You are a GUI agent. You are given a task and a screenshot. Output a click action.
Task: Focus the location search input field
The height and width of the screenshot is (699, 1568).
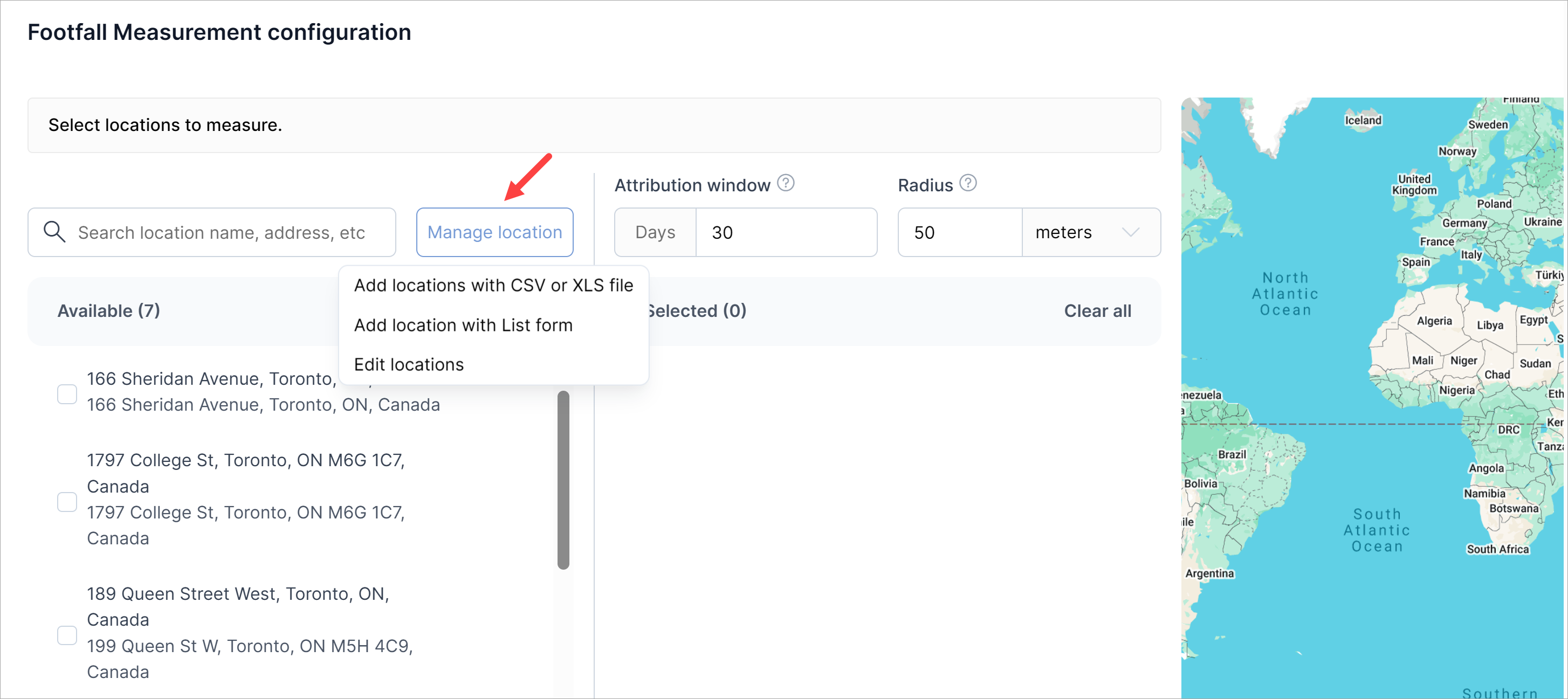point(228,232)
